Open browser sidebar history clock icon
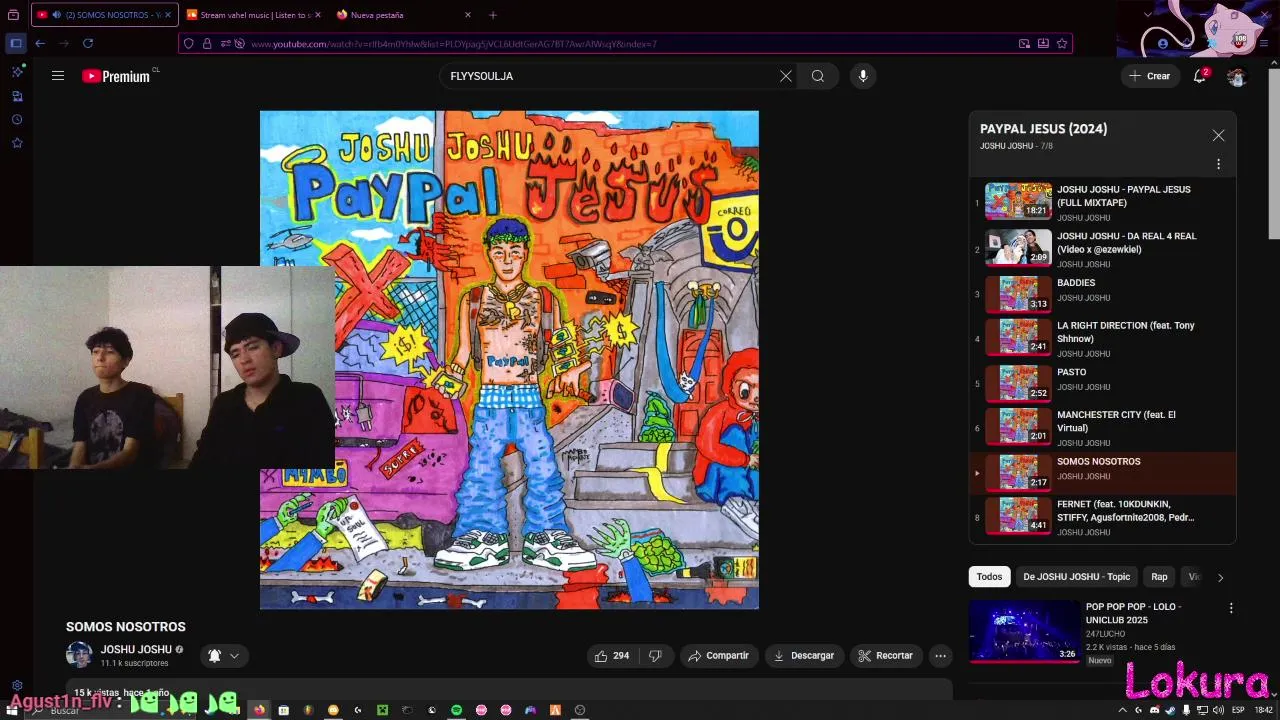This screenshot has height=720, width=1280. point(17,120)
